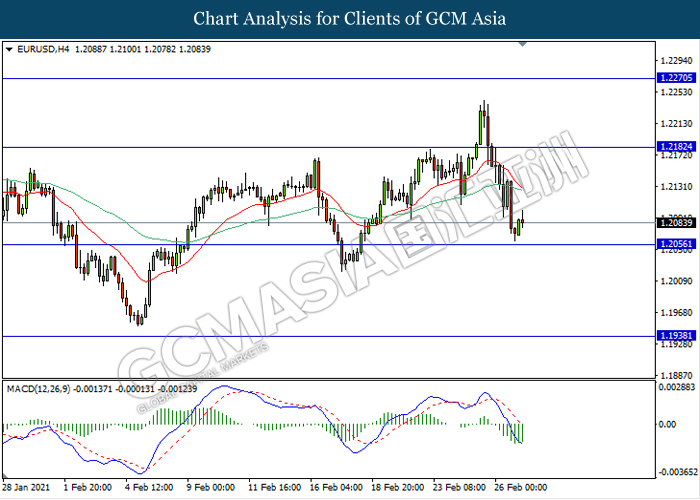Select the 1.19381 support level label

[676, 336]
